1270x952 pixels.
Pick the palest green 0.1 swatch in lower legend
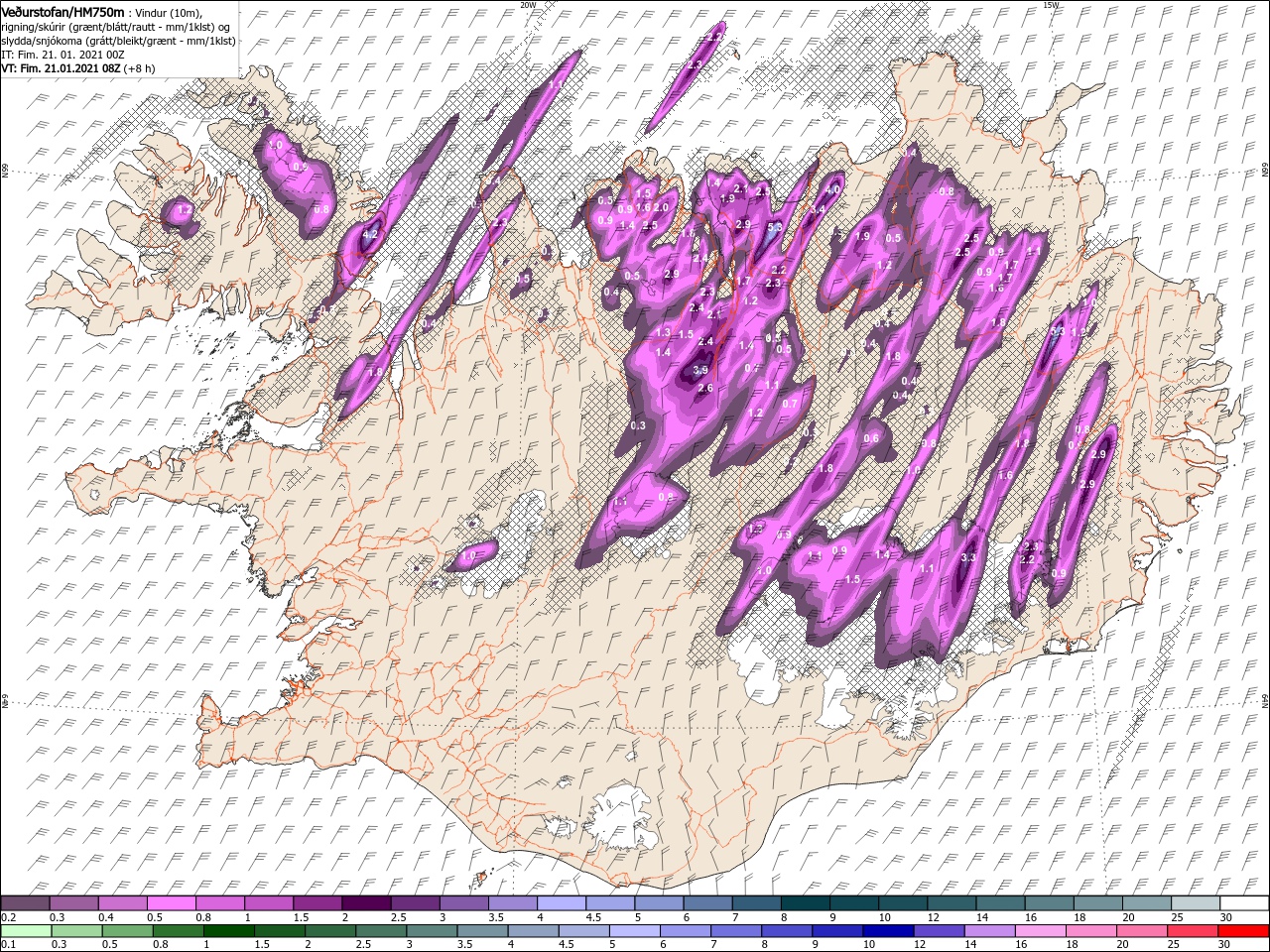25,931
